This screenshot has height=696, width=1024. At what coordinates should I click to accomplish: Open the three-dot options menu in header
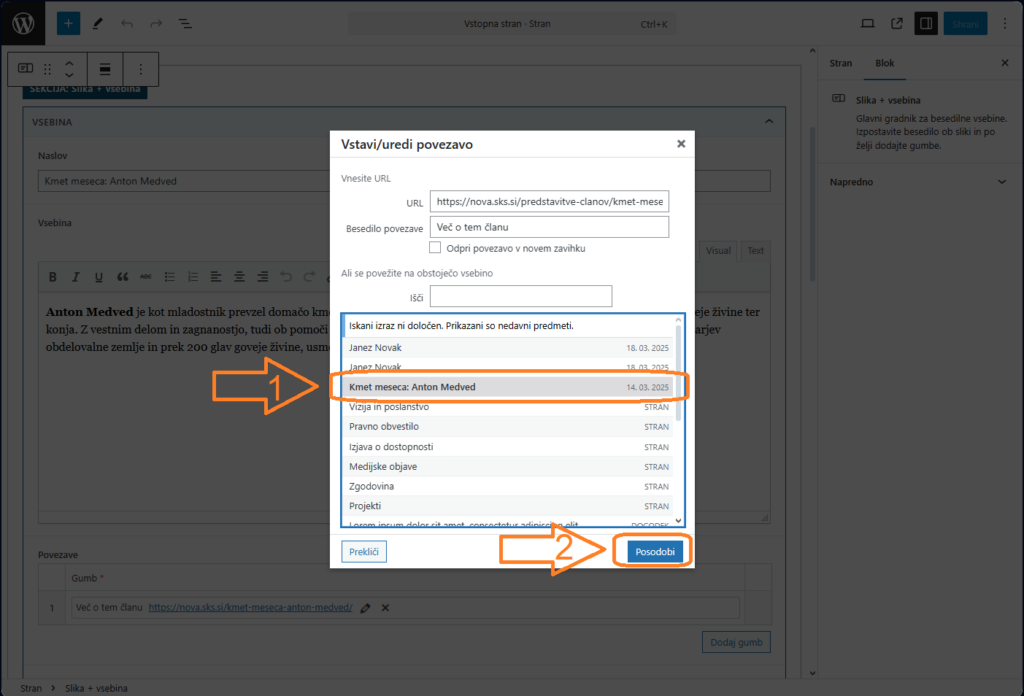point(1004,23)
